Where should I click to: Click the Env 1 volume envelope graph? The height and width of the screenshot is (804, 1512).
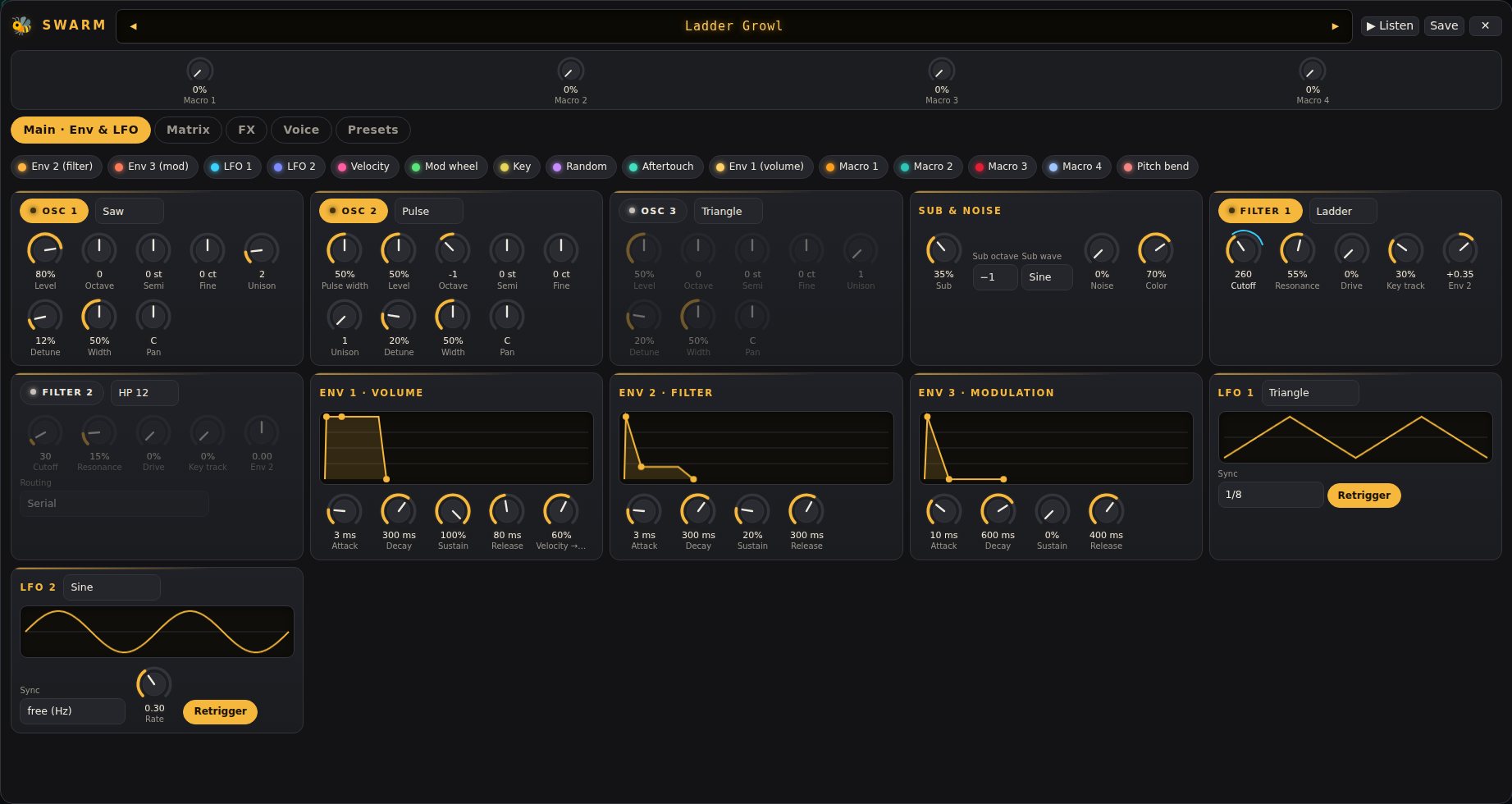pyautogui.click(x=456, y=448)
